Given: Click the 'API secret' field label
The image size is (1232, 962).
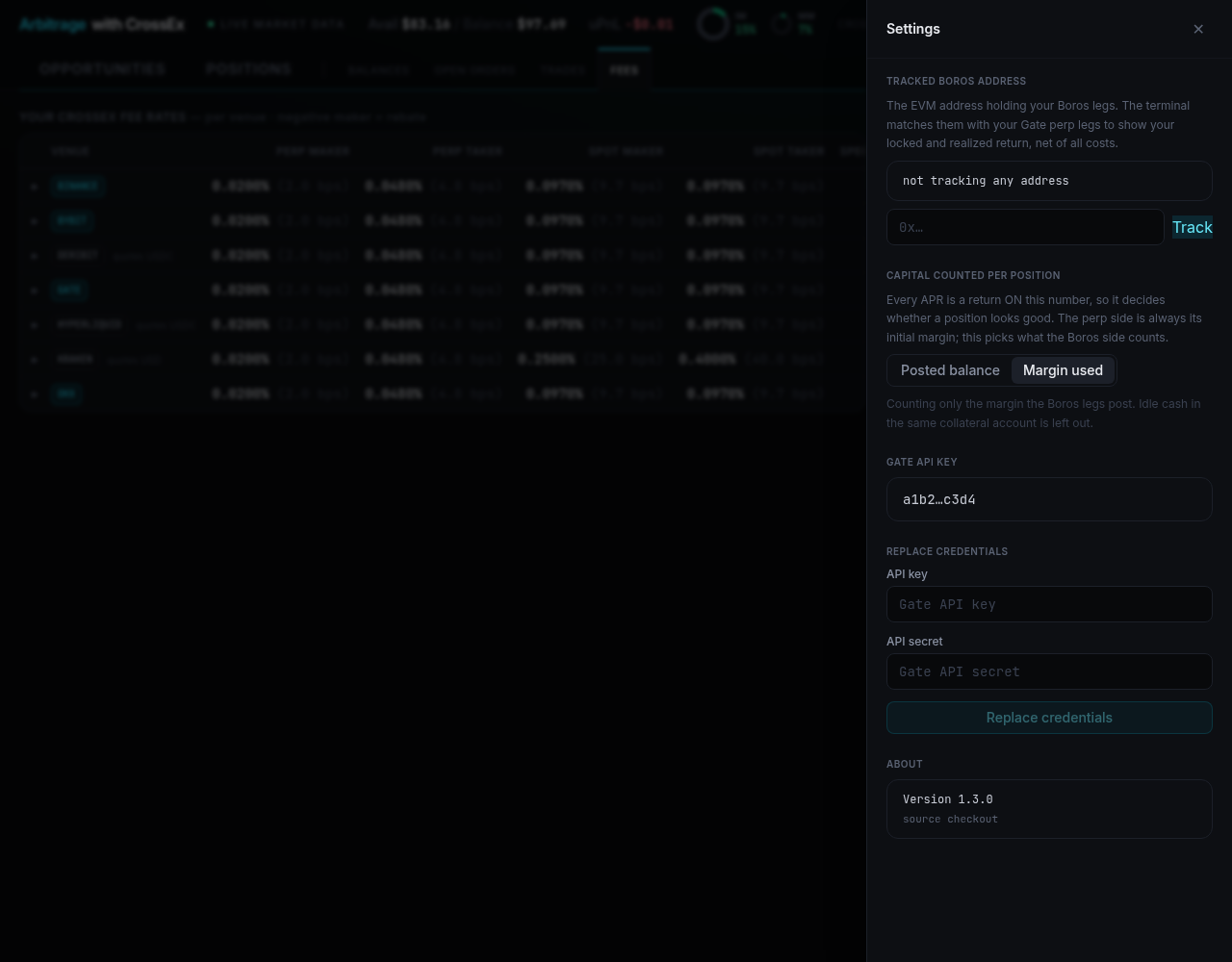Looking at the screenshot, I should [x=914, y=641].
